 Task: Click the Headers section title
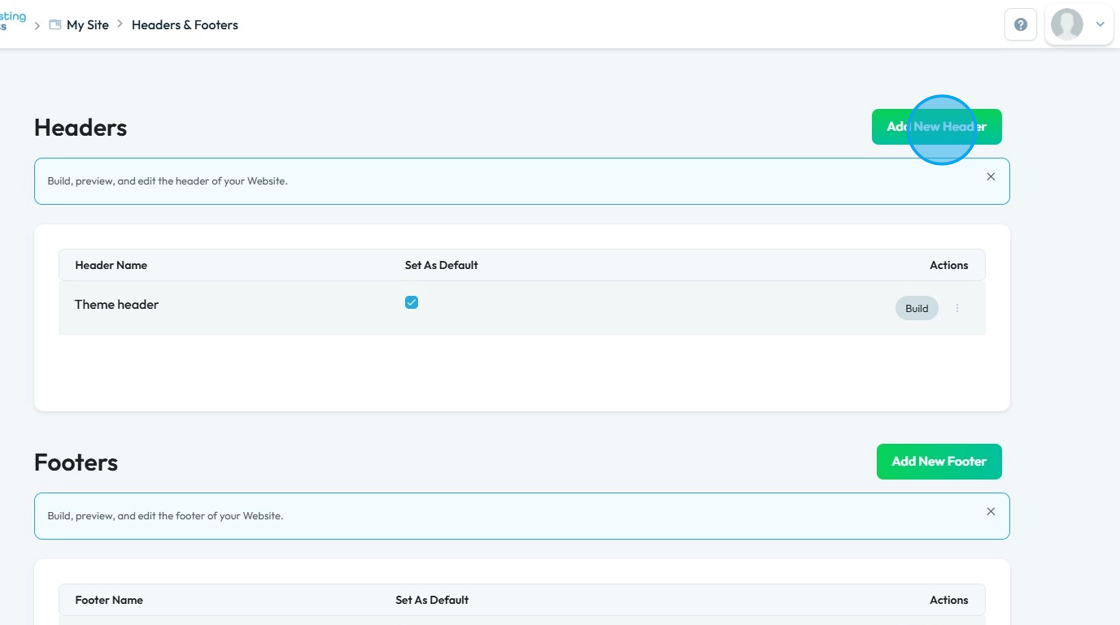point(80,128)
